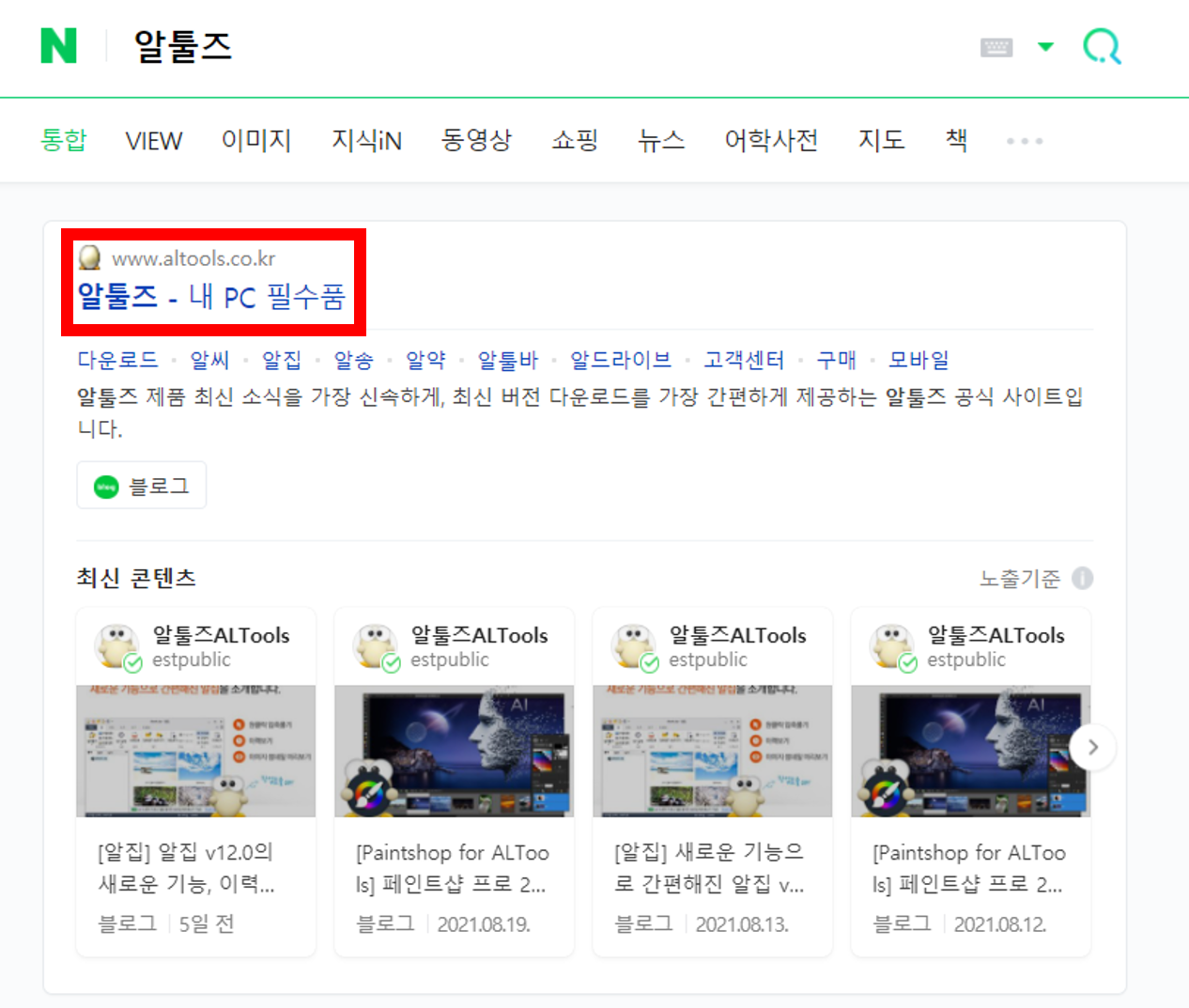Open the Paintshop post dated 2021.08.12.
The width and height of the screenshot is (1189, 1008).
(x=969, y=868)
